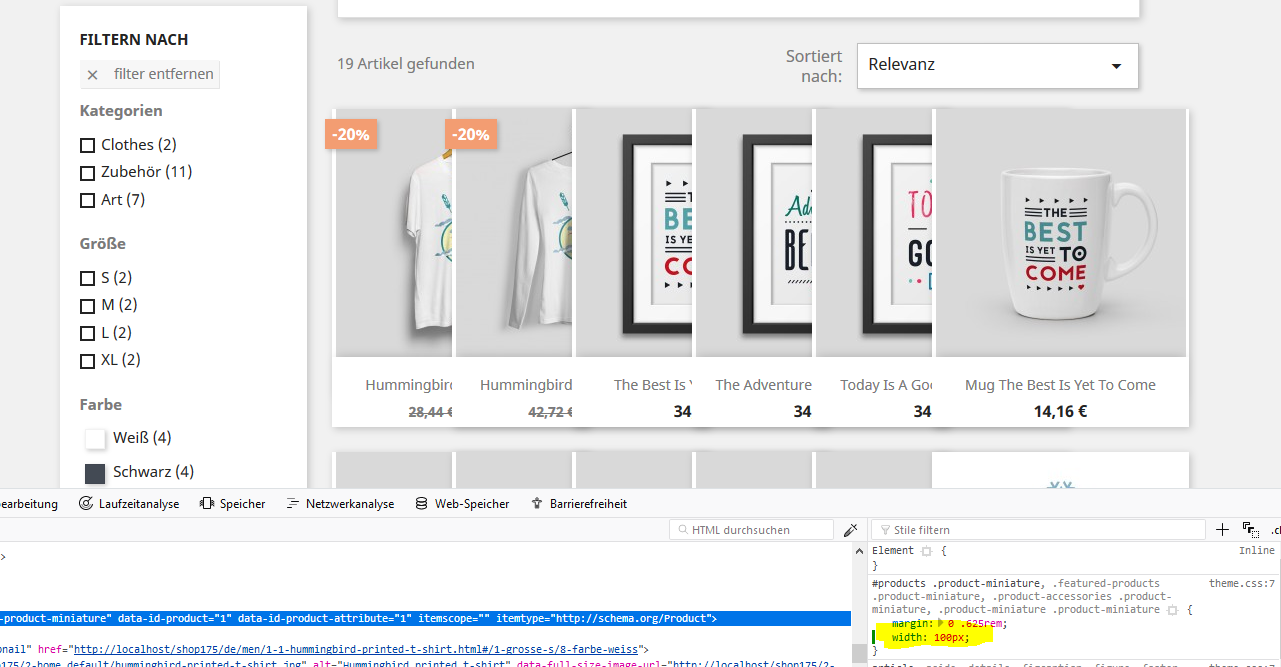The image size is (1281, 667).
Task: Select the size L (2) checkbox
Action: pos(87,333)
